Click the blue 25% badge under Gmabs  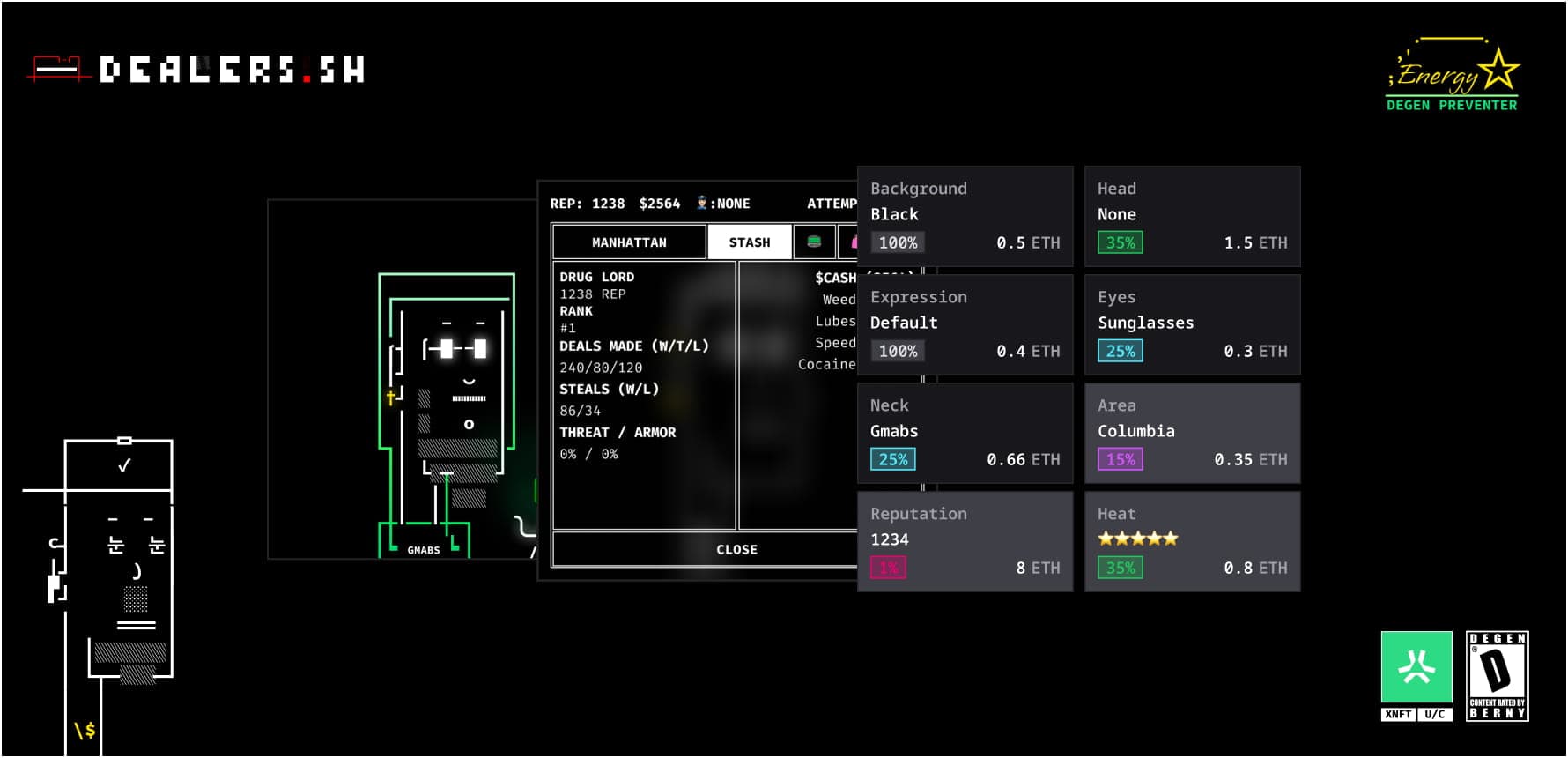(x=892, y=459)
